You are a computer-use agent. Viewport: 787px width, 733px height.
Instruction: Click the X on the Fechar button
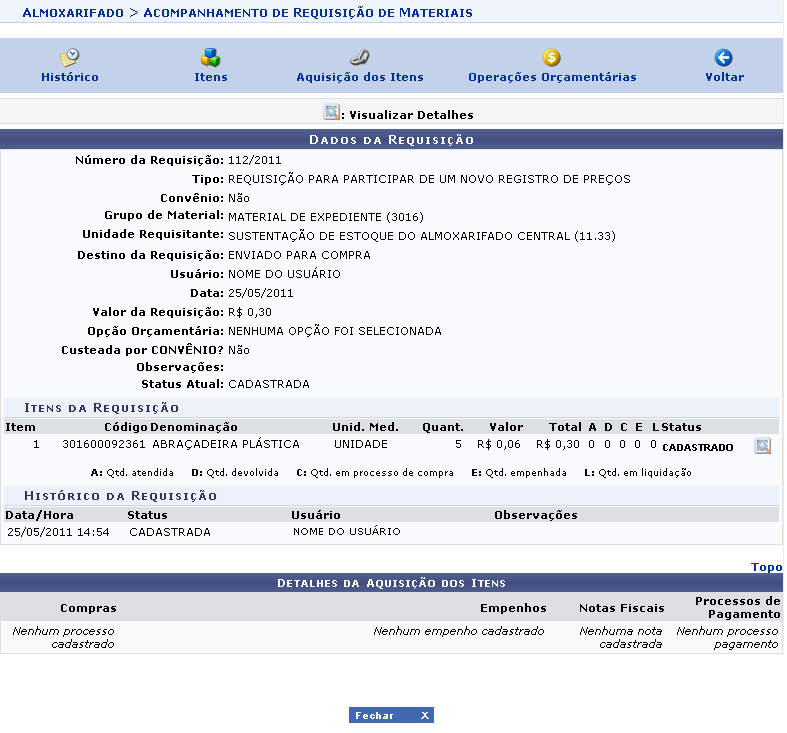pyautogui.click(x=425, y=715)
